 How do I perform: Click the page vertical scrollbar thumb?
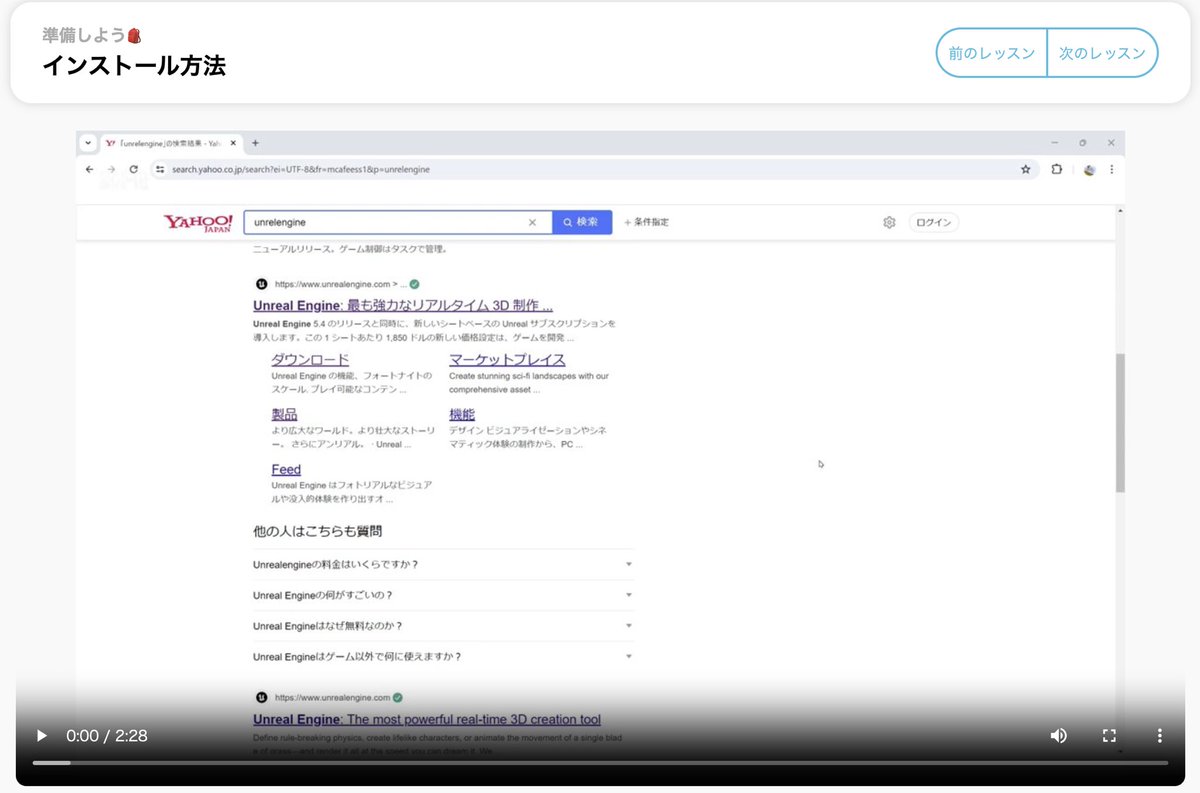(1120, 422)
